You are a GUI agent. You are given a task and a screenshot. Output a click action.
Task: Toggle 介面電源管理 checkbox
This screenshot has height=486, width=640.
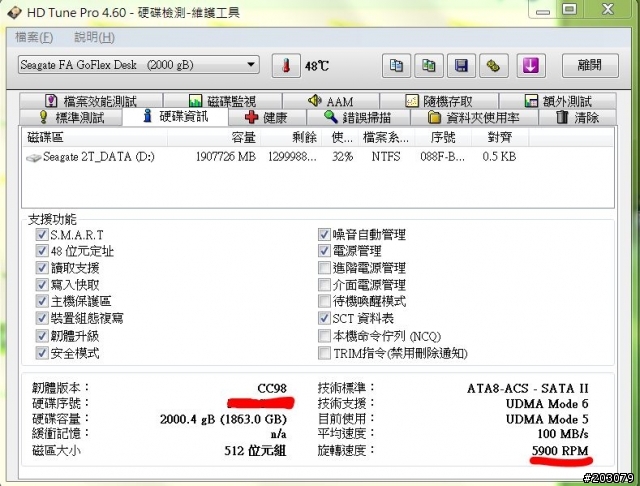click(x=324, y=284)
